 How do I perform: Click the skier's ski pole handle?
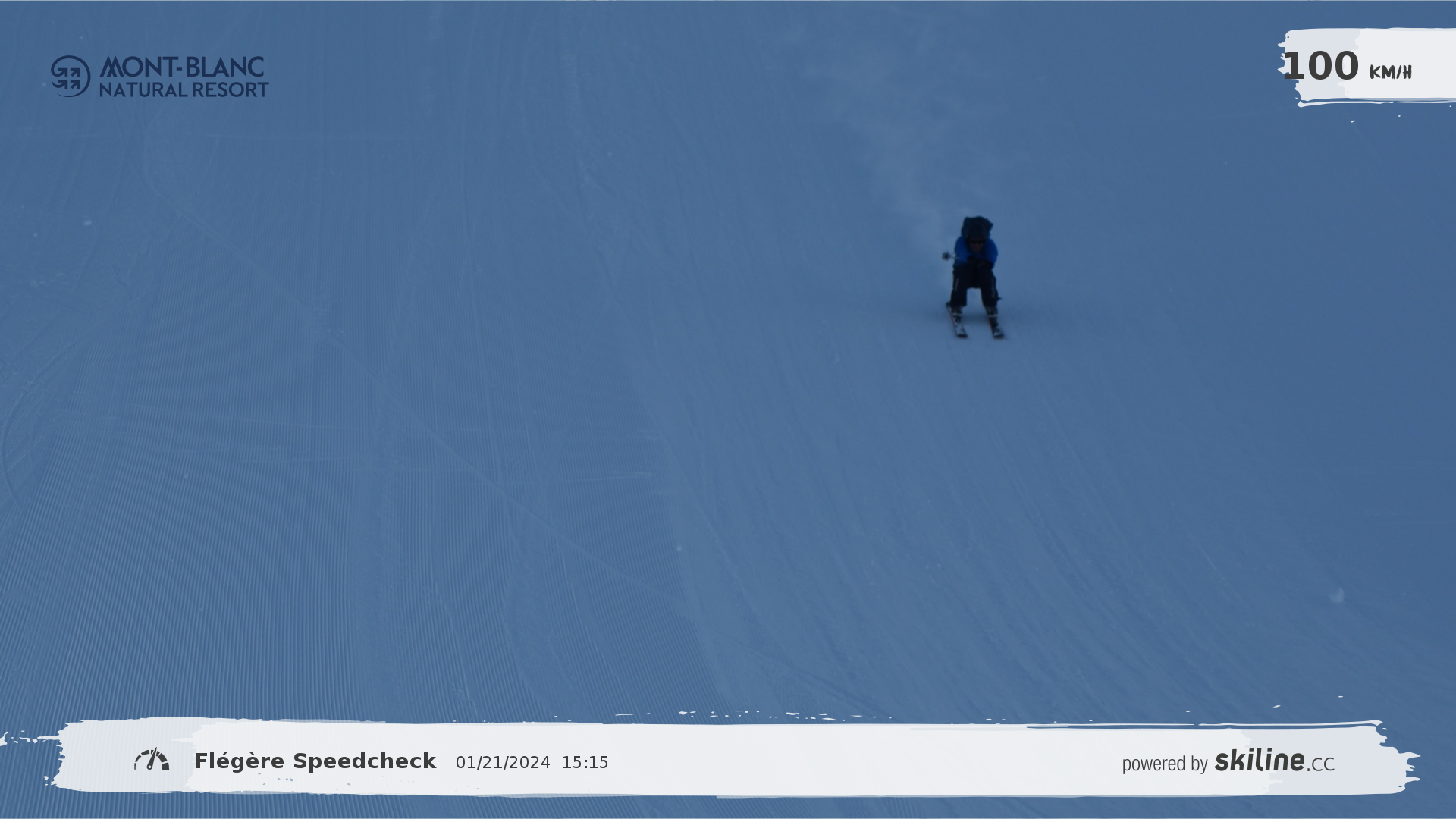pyautogui.click(x=946, y=256)
